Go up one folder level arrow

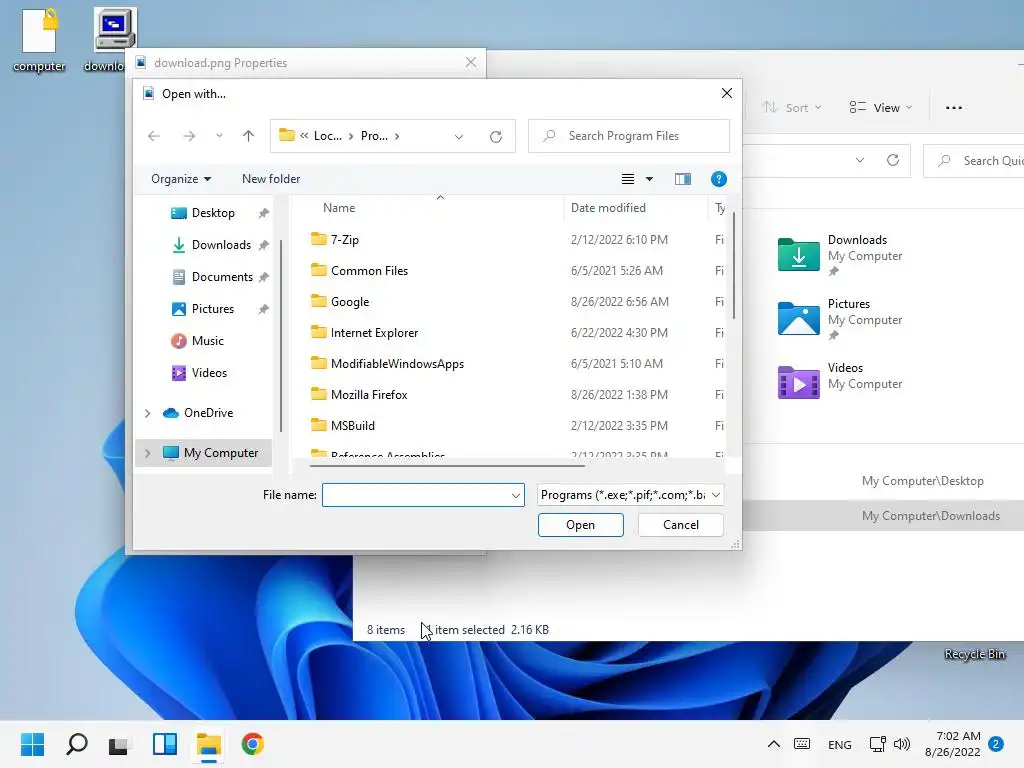pyautogui.click(x=248, y=136)
